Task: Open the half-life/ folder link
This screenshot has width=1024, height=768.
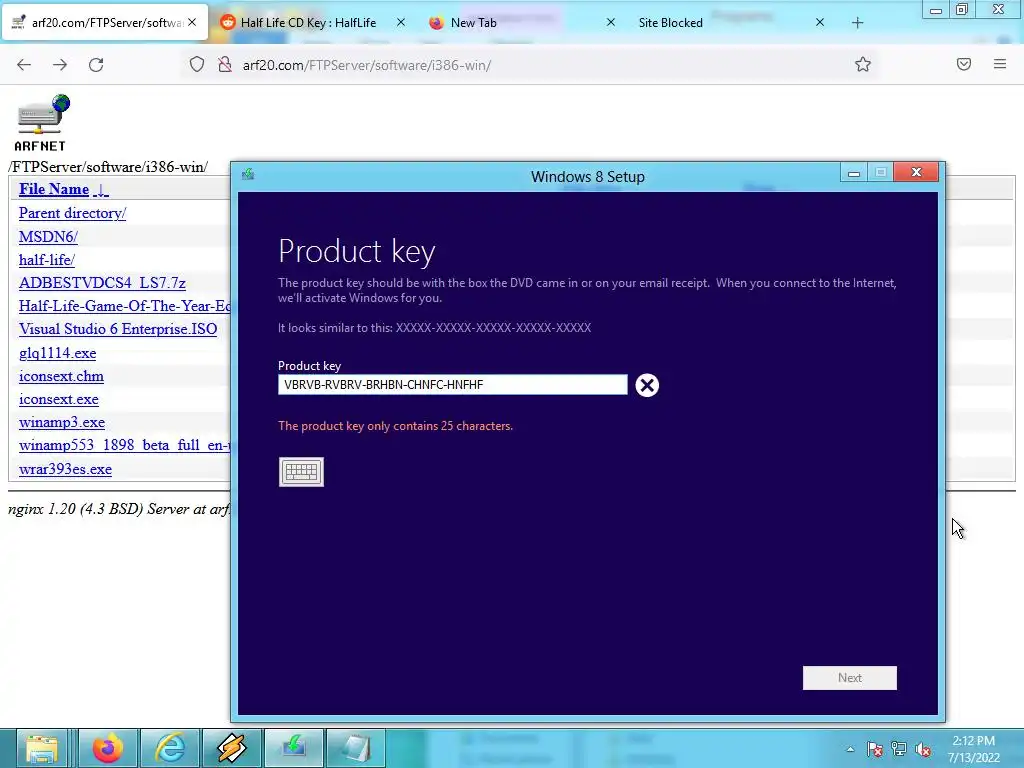Action: click(x=47, y=260)
